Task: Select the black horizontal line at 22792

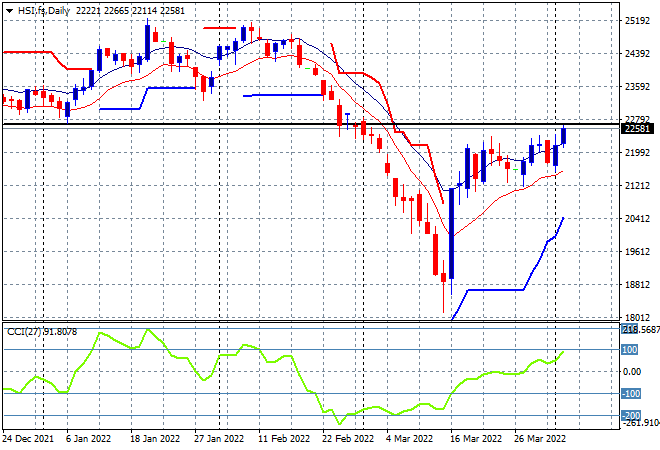Action: (x=311, y=124)
